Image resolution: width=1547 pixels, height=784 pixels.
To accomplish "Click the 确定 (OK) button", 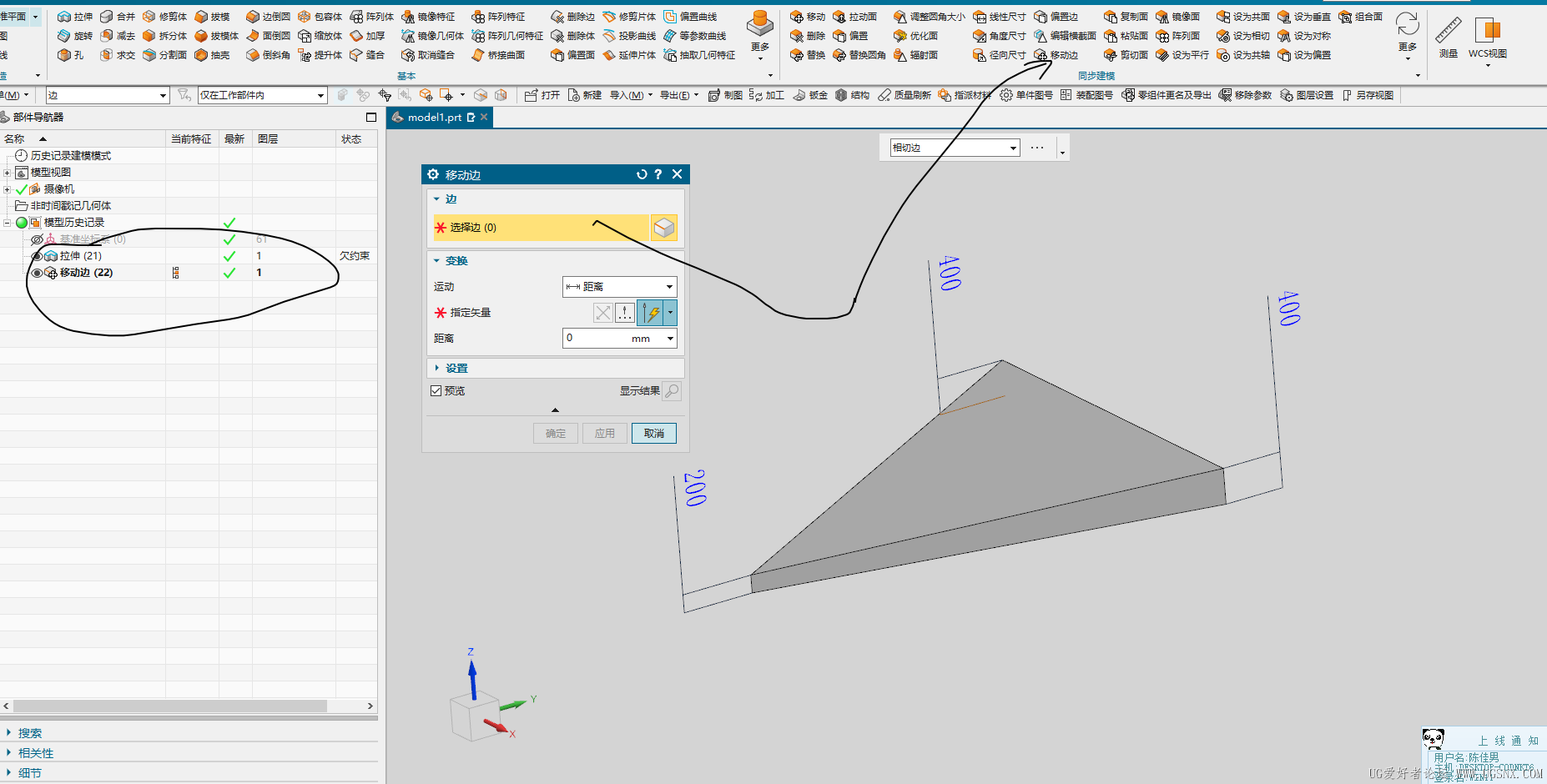I will (x=556, y=434).
